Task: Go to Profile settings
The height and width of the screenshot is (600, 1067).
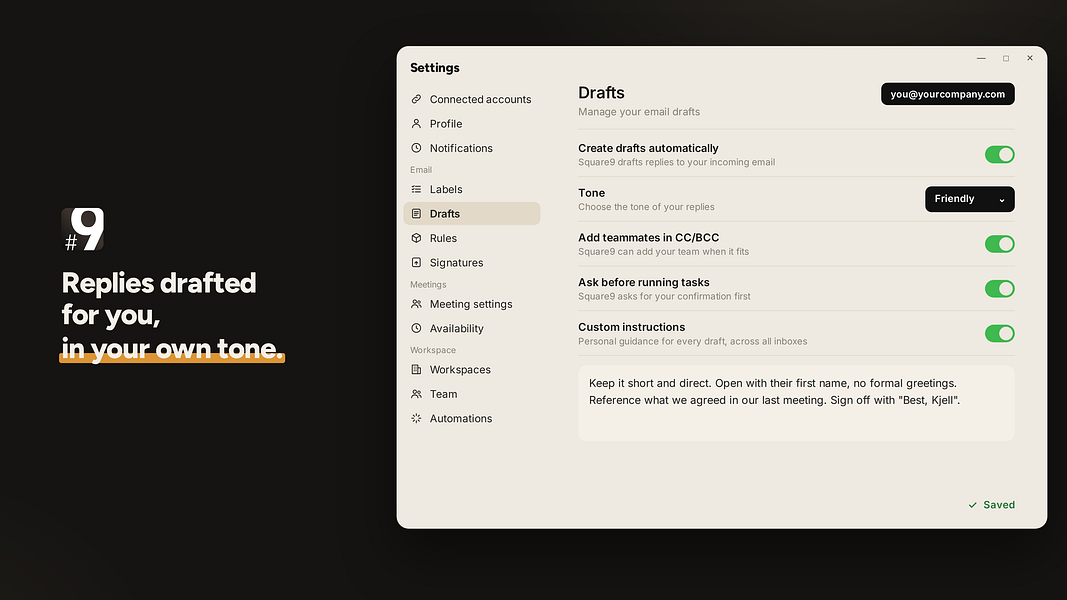Action: (472, 124)
